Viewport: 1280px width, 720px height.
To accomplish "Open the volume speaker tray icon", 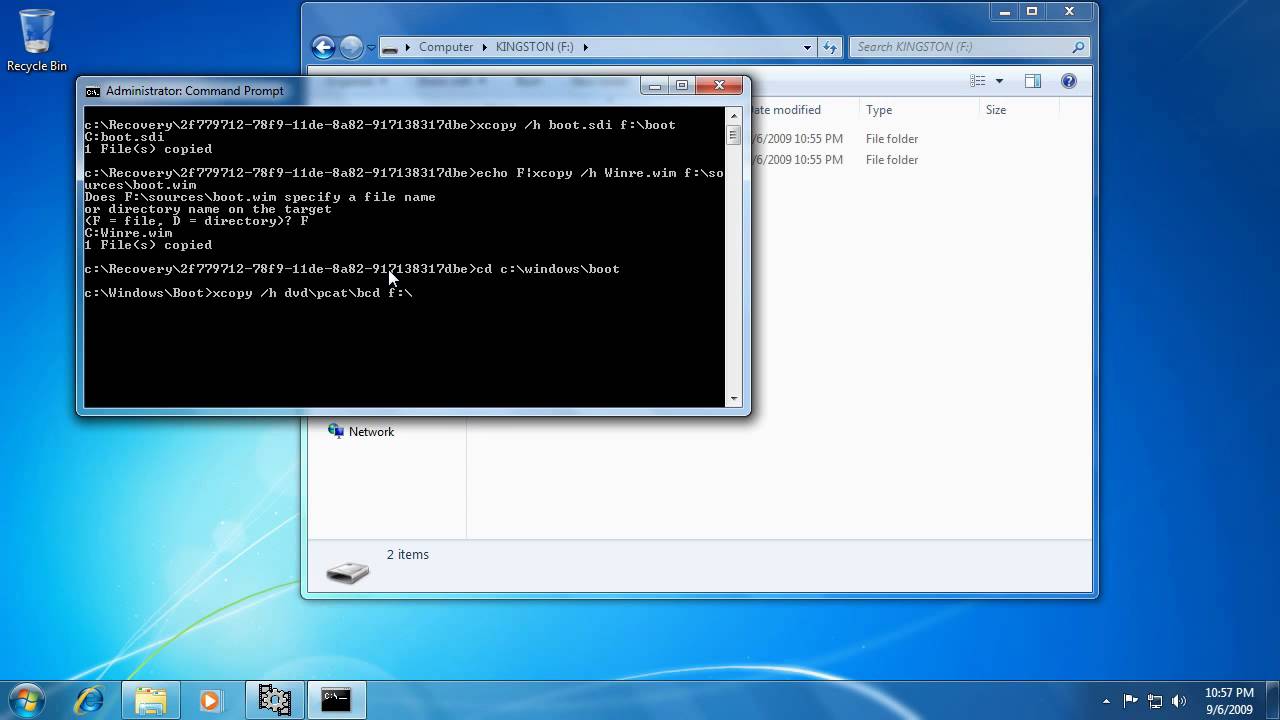I will [x=1179, y=701].
